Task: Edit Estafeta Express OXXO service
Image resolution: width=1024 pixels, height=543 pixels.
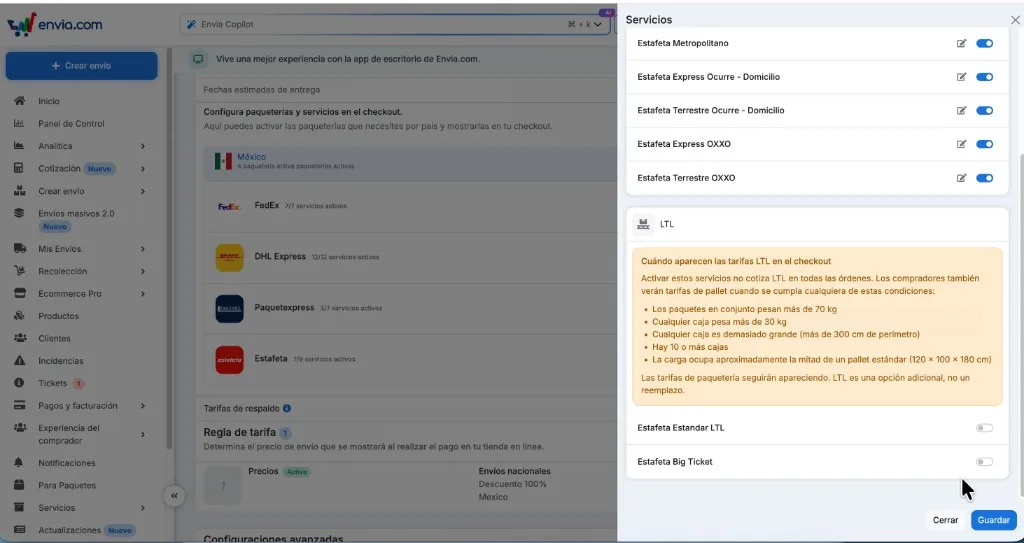Action: [961, 144]
